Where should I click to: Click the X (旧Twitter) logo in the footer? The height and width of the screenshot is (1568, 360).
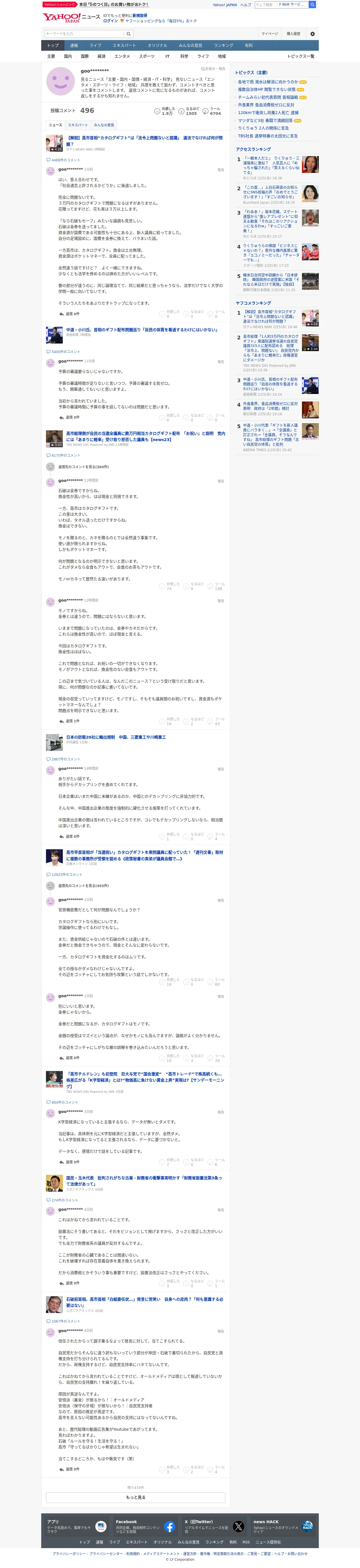pyautogui.click(x=238, y=1527)
